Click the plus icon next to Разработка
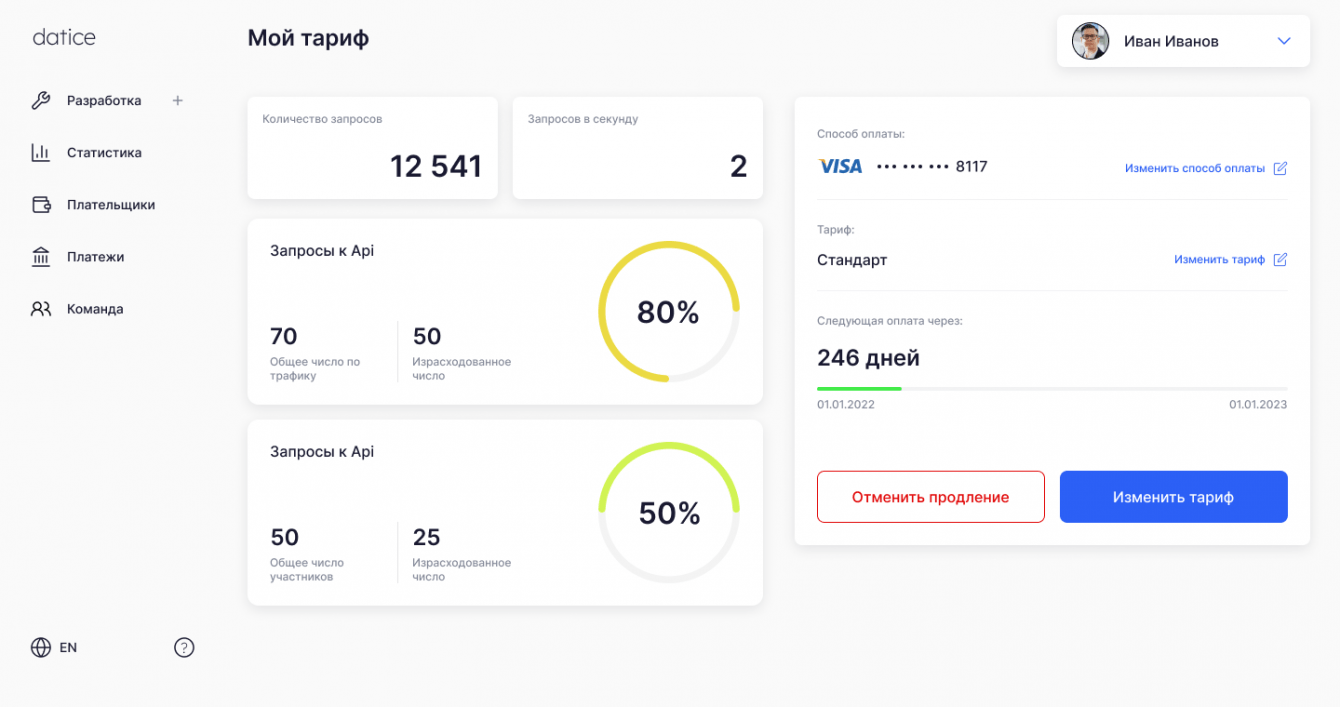The image size is (1340, 707). [178, 100]
